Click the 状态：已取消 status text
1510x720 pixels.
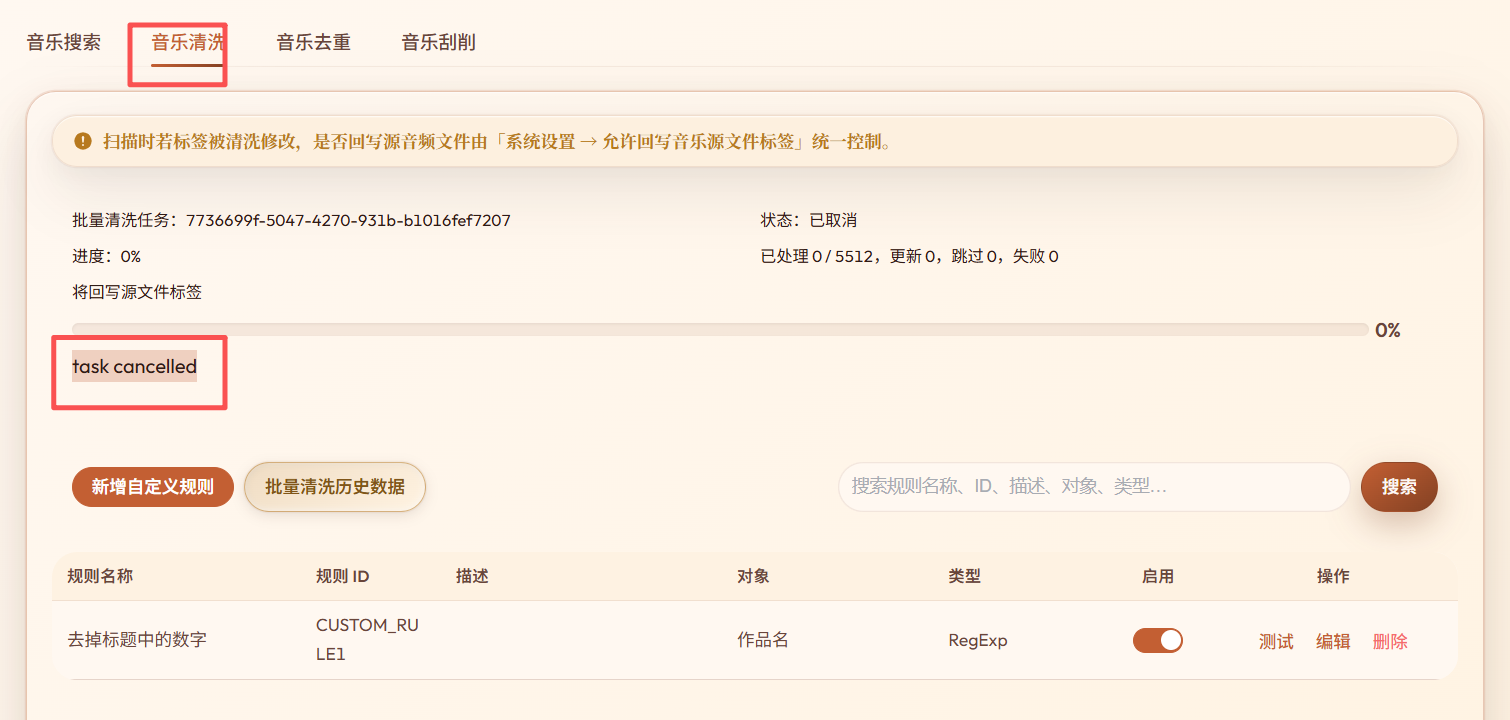(x=809, y=220)
